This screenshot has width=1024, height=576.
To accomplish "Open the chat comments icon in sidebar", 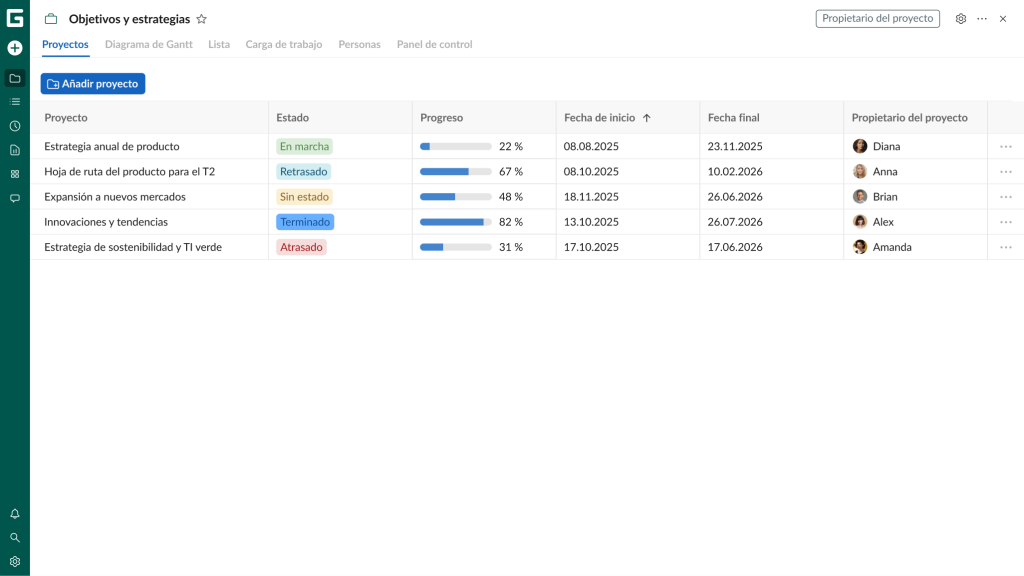I will point(15,199).
